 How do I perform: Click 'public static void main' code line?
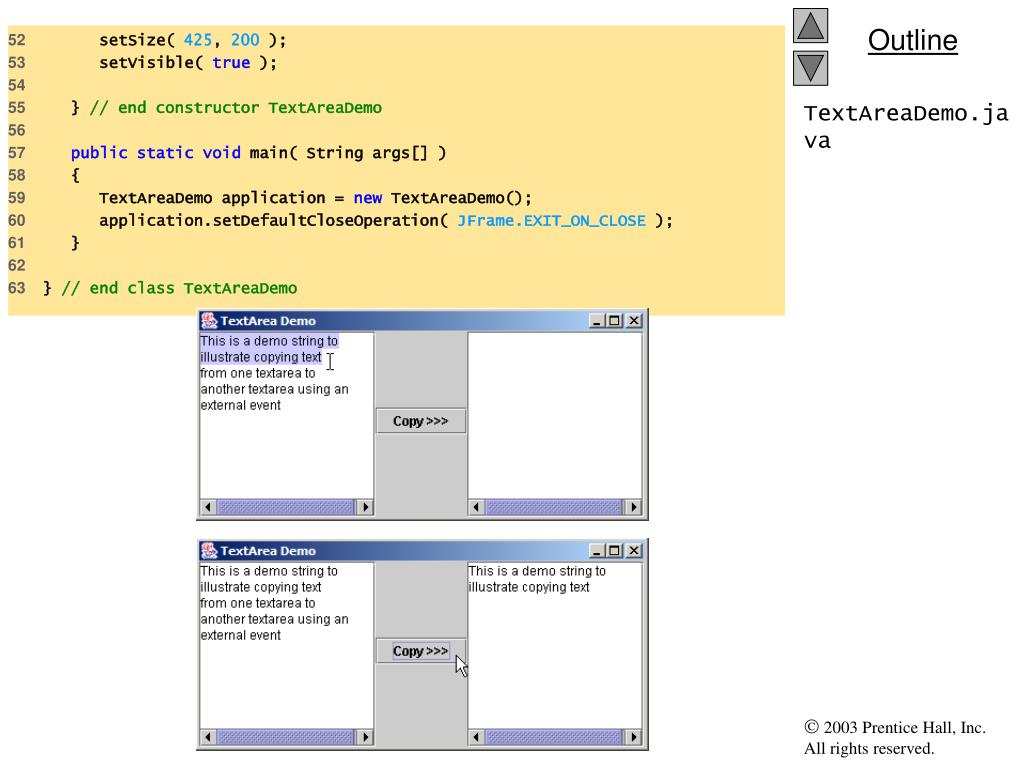tap(259, 153)
